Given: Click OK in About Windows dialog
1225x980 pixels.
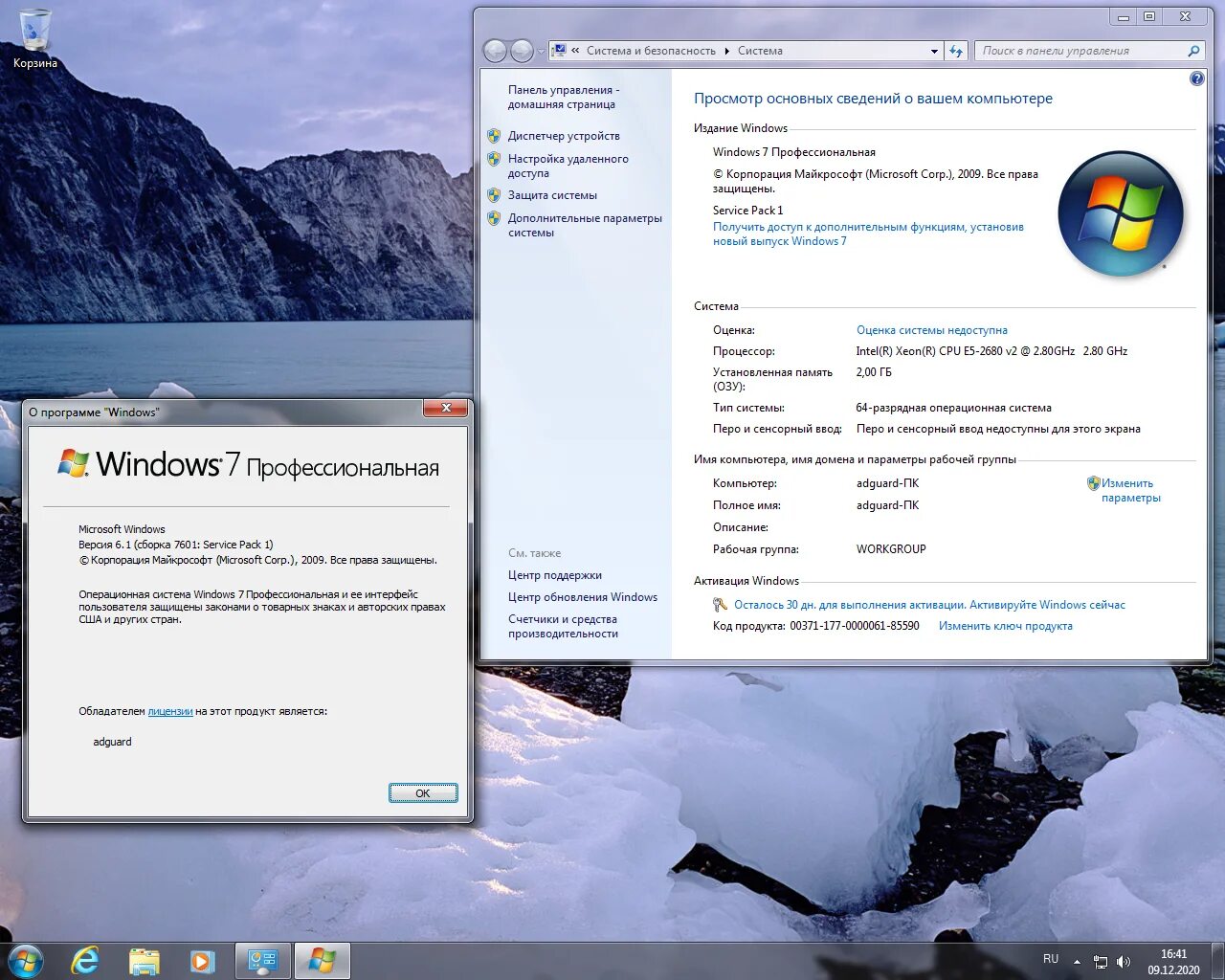Looking at the screenshot, I should click(x=423, y=793).
